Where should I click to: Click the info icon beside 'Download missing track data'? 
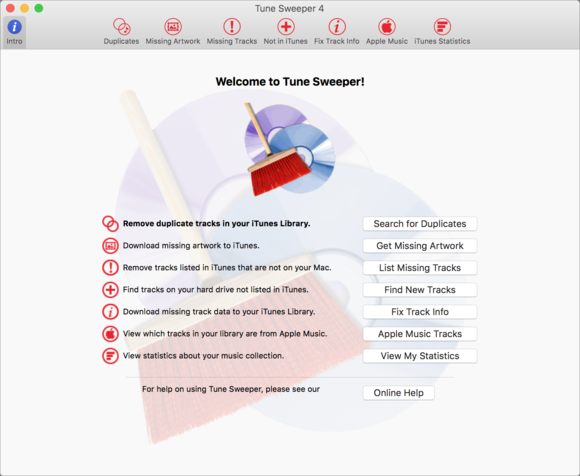point(110,312)
